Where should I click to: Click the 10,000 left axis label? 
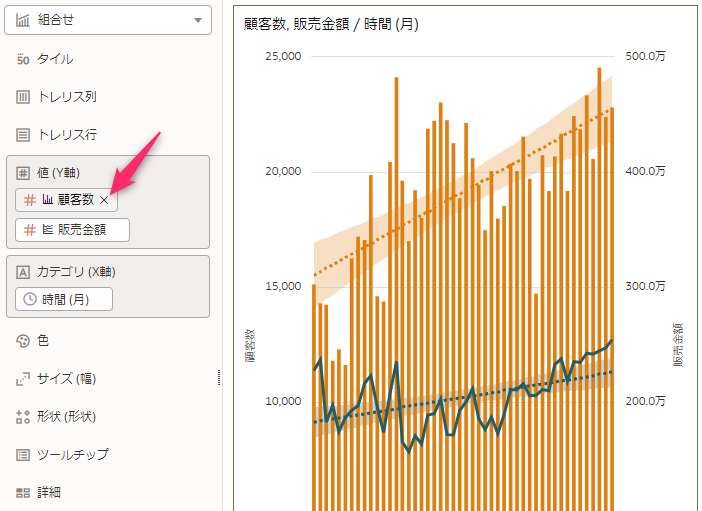point(283,401)
